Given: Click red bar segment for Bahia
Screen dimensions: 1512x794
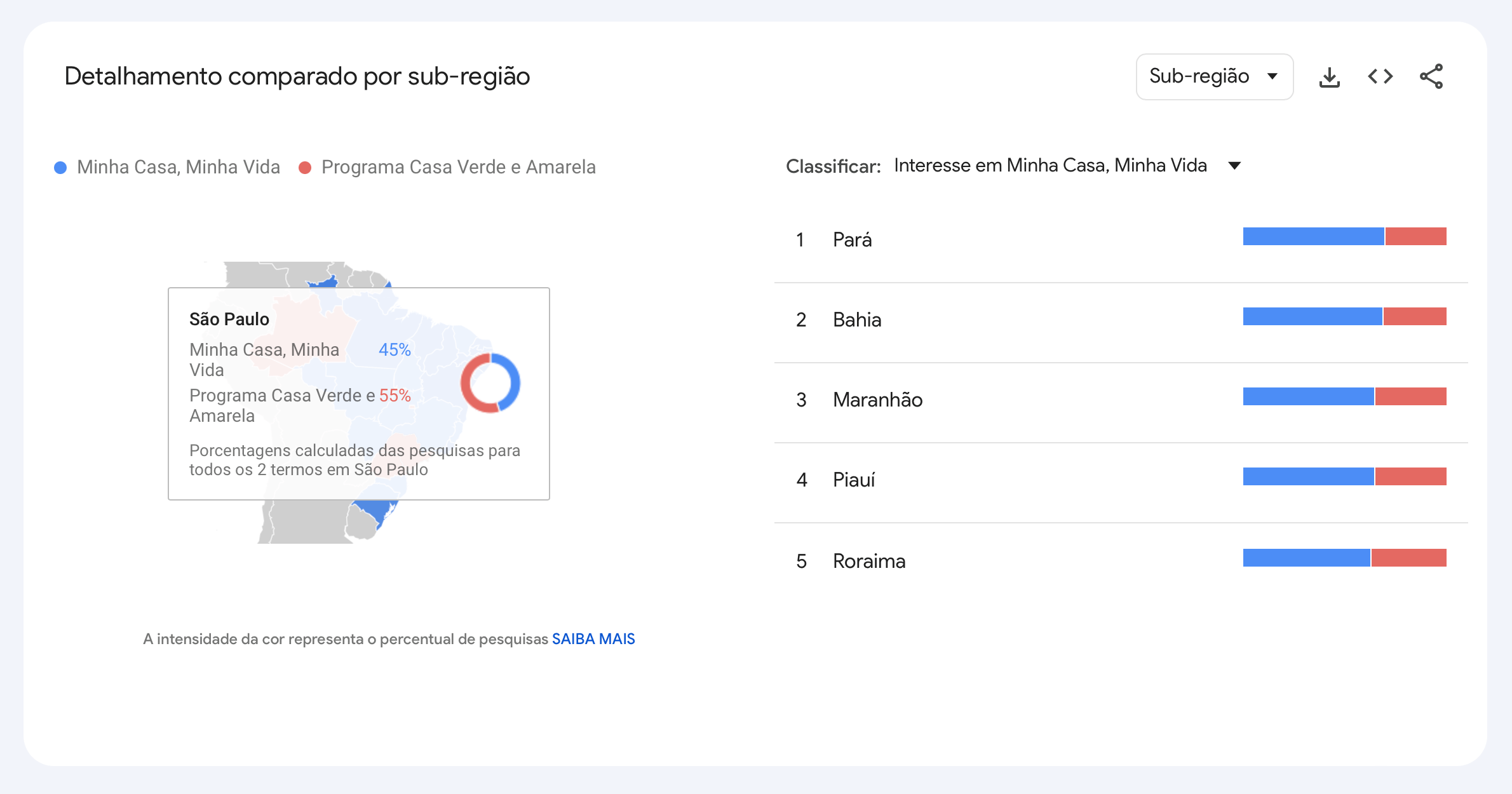Looking at the screenshot, I should coord(1415,316).
